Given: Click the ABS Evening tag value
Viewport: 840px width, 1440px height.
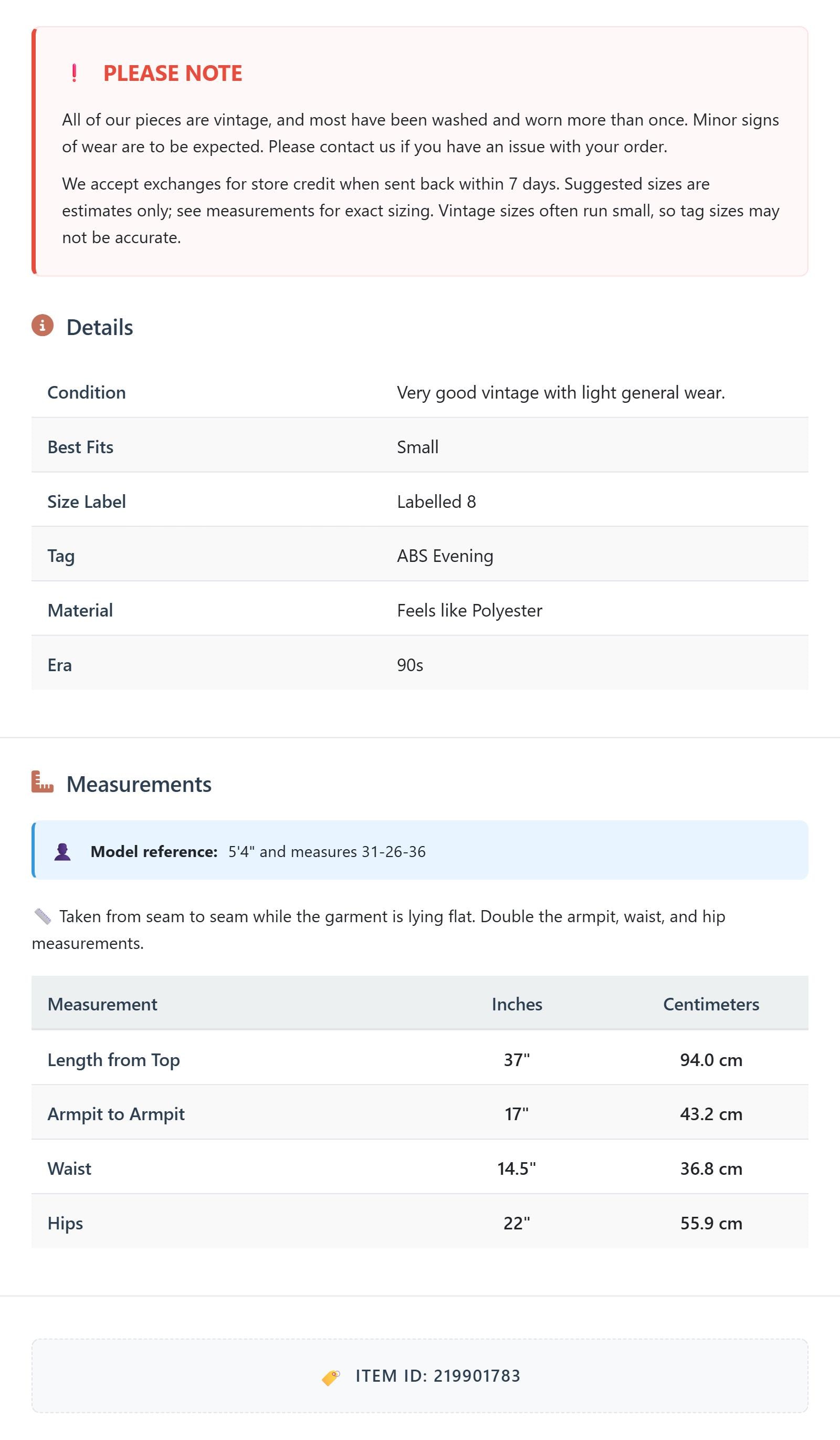Looking at the screenshot, I should pyautogui.click(x=445, y=556).
